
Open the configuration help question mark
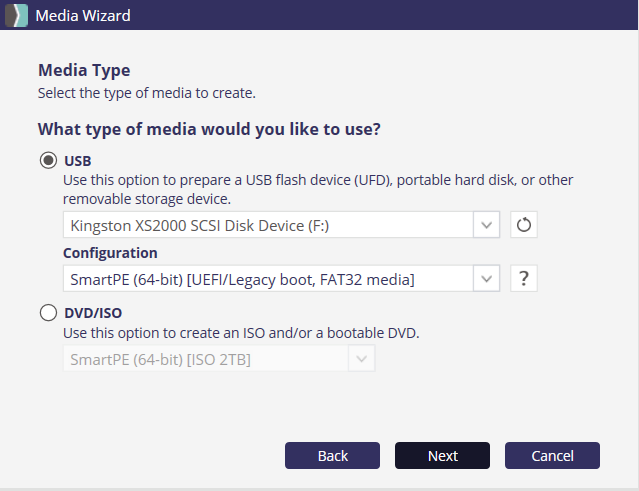(x=523, y=278)
